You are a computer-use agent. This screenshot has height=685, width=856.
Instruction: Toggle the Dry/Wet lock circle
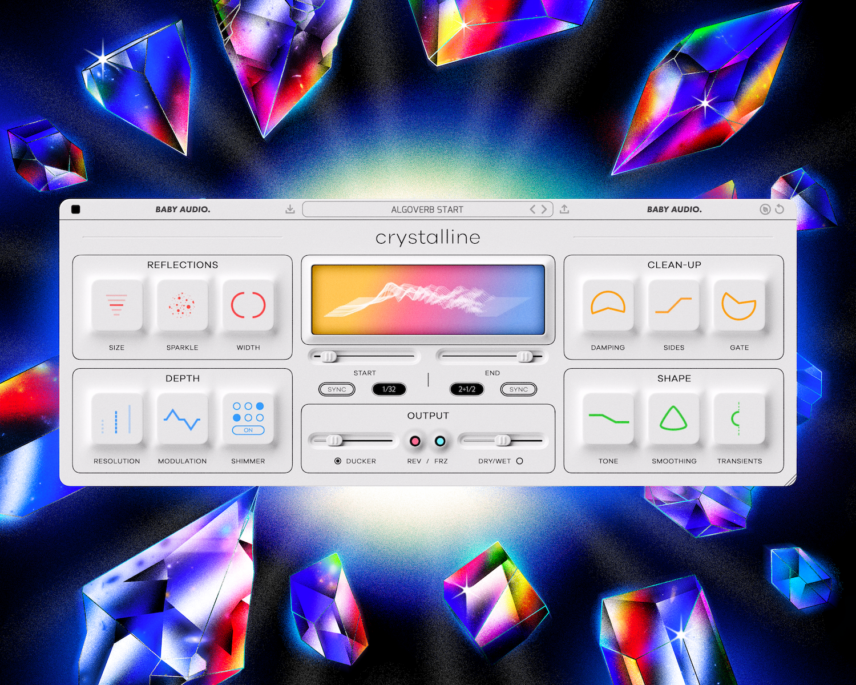pyautogui.click(x=519, y=461)
